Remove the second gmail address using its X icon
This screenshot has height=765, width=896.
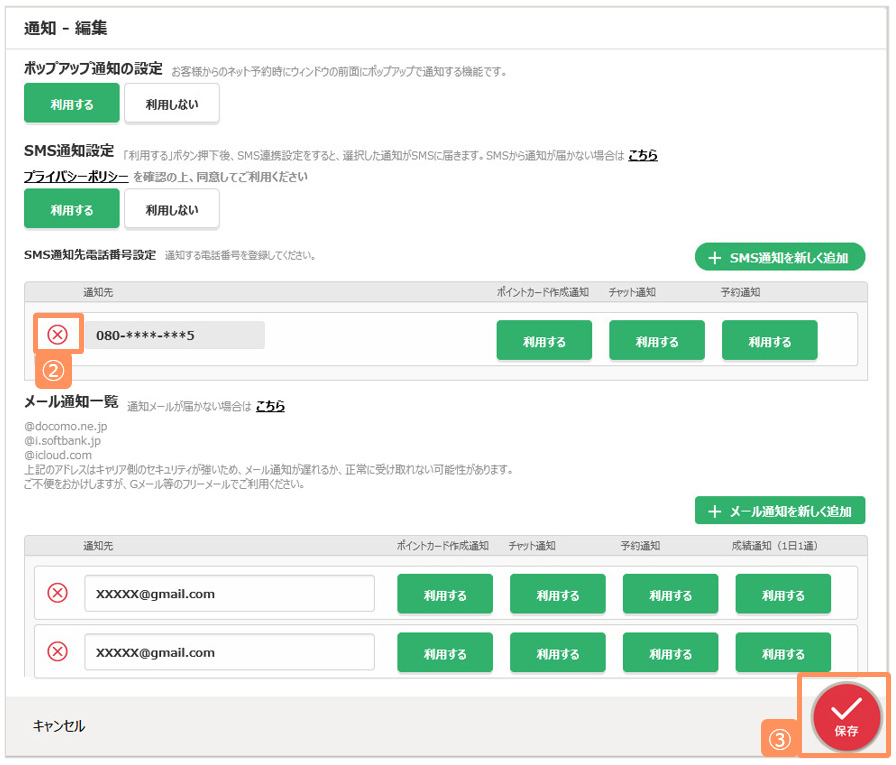point(58,652)
